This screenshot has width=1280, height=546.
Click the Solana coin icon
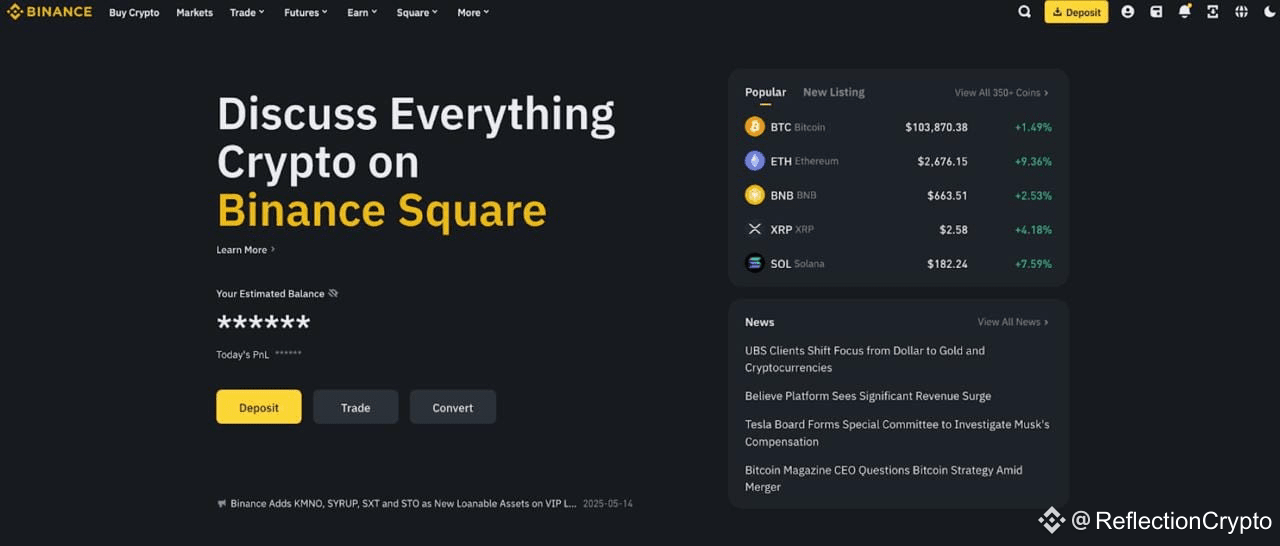pos(755,264)
